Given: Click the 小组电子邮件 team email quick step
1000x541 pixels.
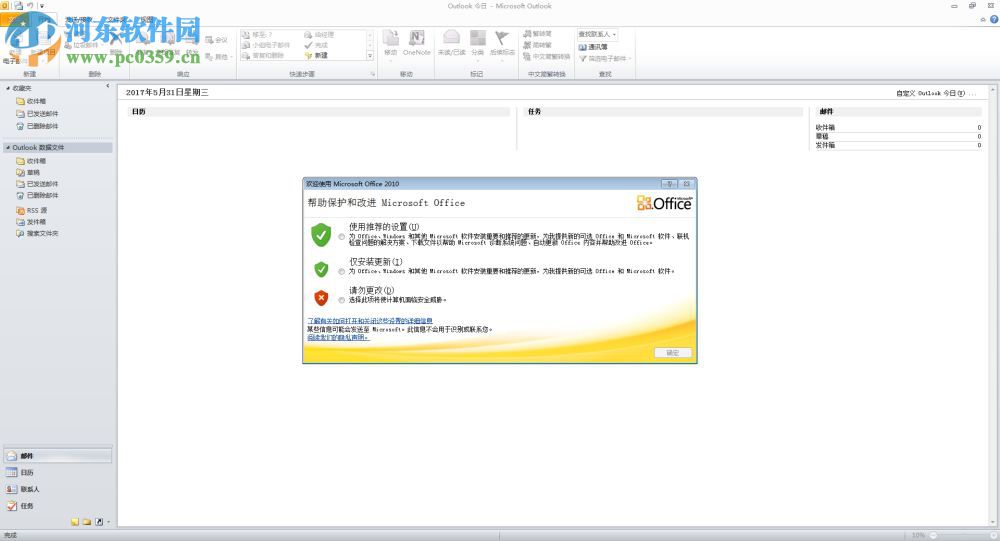Looking at the screenshot, I should click(x=266, y=45).
